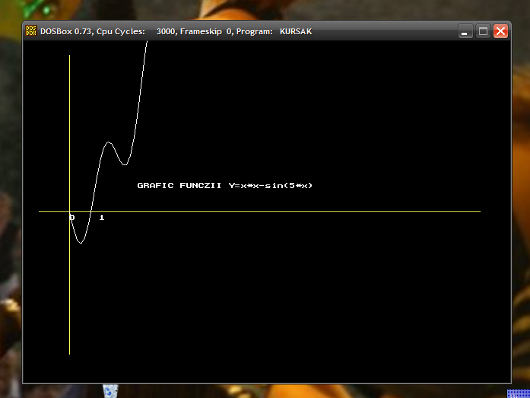
Task: Click the Frameskip 0 readout
Action: (x=206, y=31)
